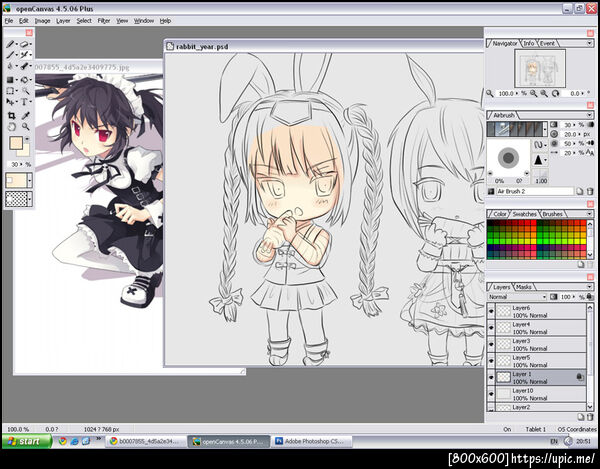
Task: Switch to the Chrome b0007855 taskbar button
Action: coord(146,441)
